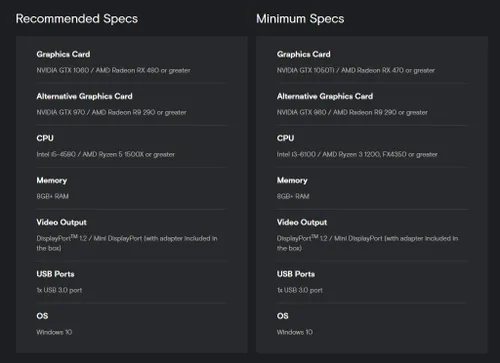This screenshot has height=363, width=500.
Task: Click the Recommended Specs heading
Action: click(77, 19)
